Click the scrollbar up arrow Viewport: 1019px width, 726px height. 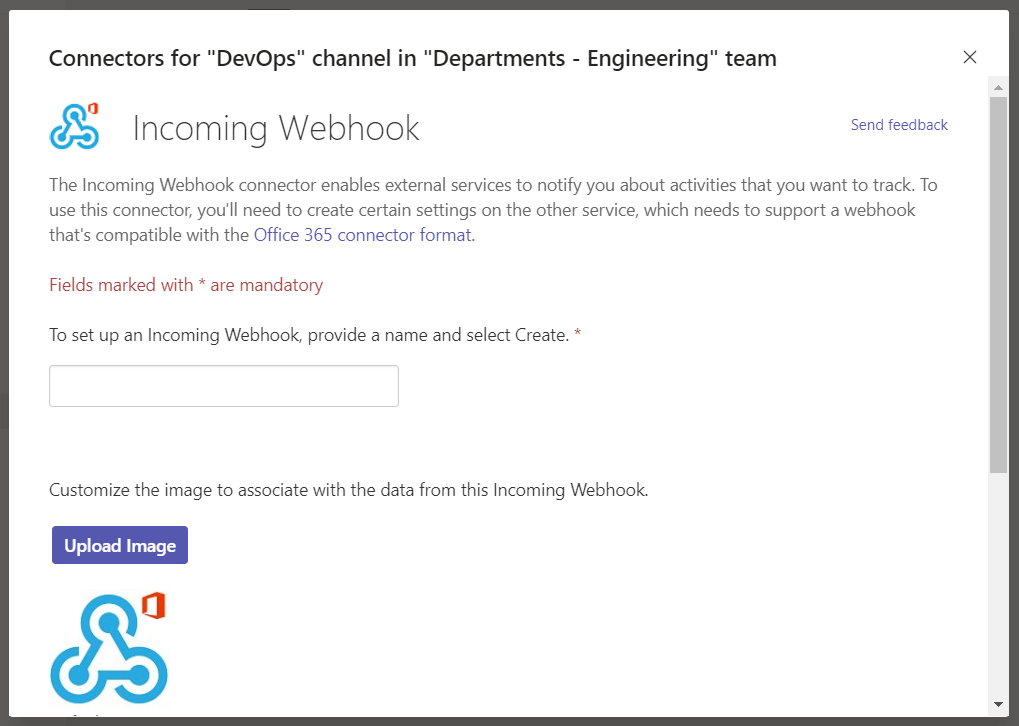coord(997,87)
